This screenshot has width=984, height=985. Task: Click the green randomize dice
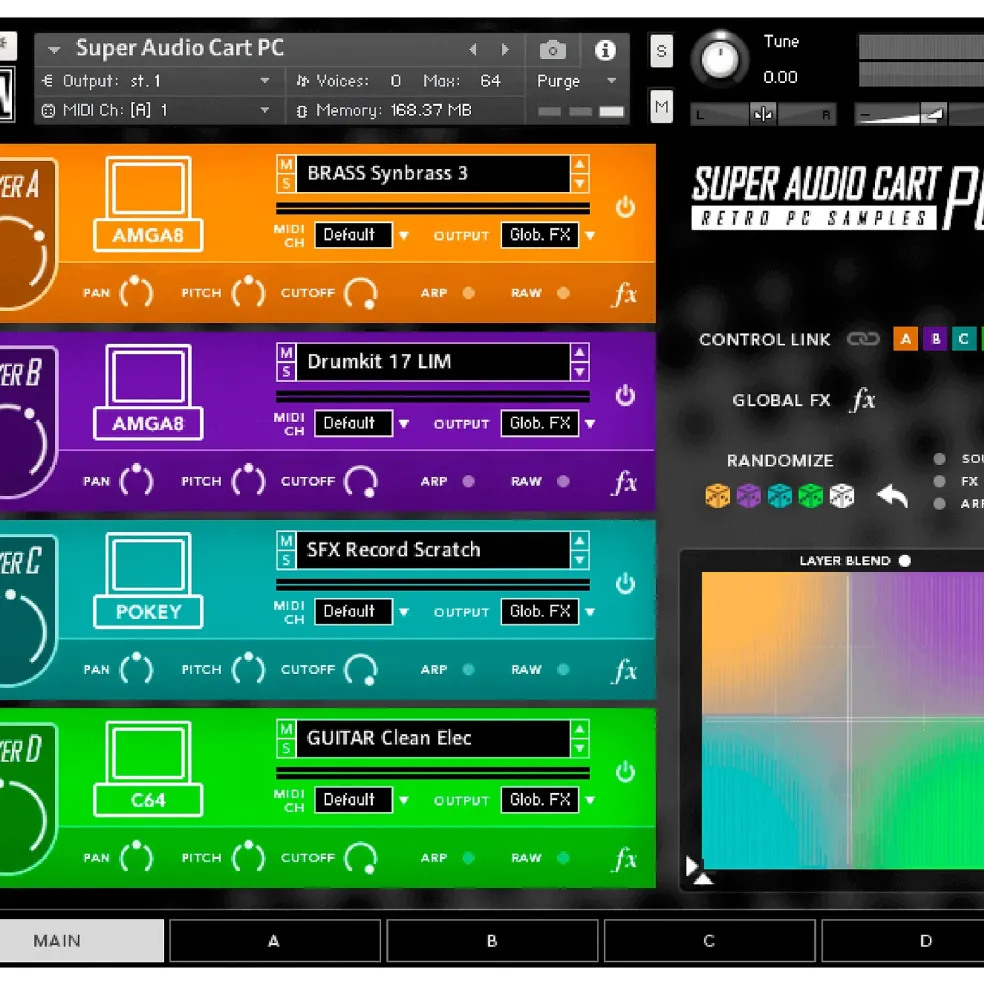coord(811,496)
